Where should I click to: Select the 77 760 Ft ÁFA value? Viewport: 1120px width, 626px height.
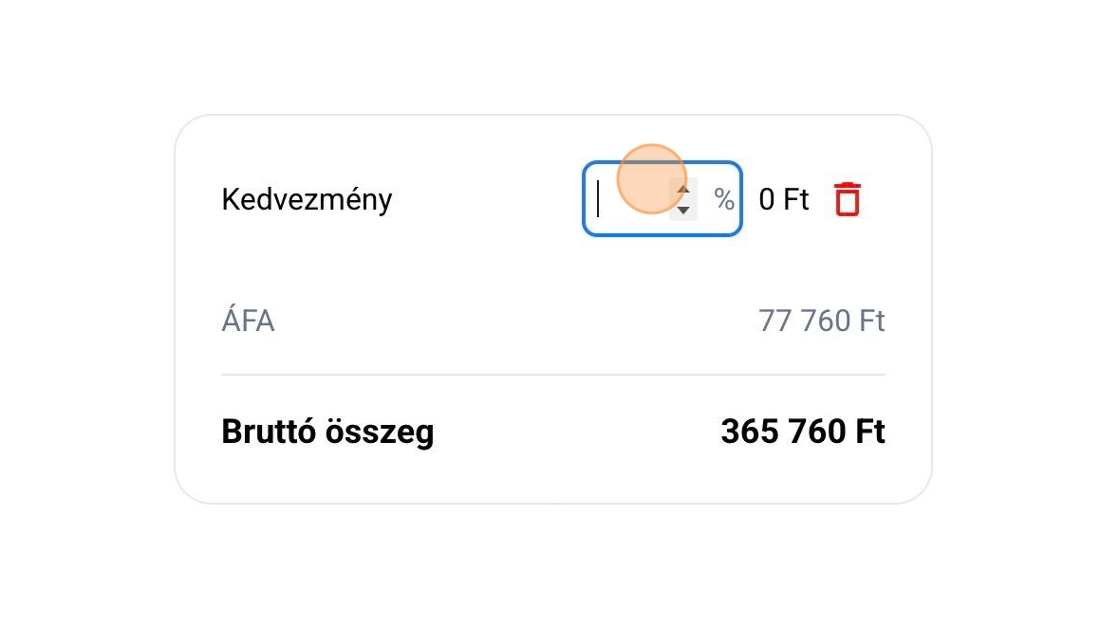click(x=821, y=322)
